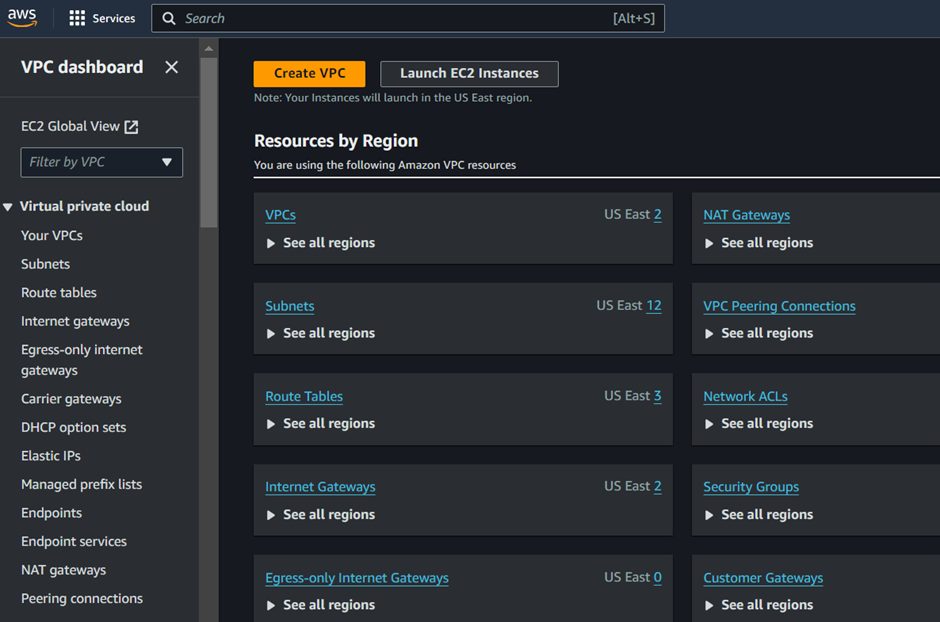Click the Internet Gateways US East count 2
The image size is (940, 622).
[x=658, y=487]
